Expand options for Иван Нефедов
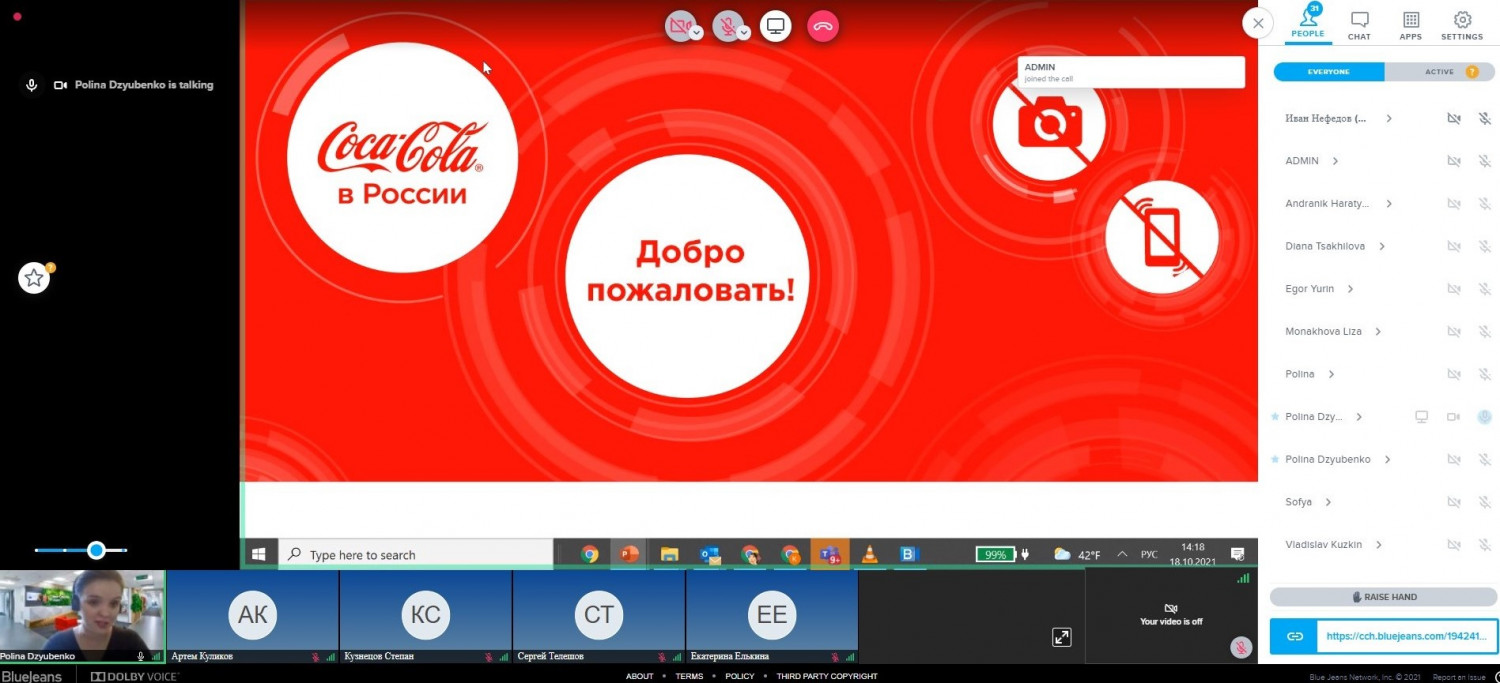The height and width of the screenshot is (683, 1500). 1389,118
